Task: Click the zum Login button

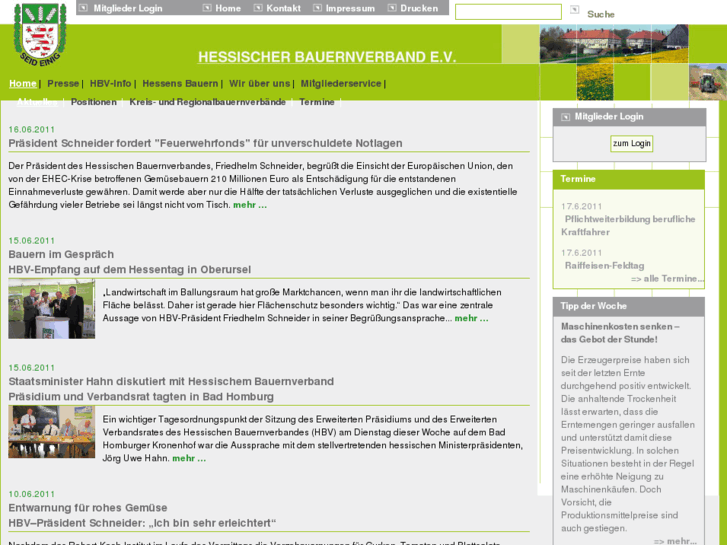Action: pos(631,143)
